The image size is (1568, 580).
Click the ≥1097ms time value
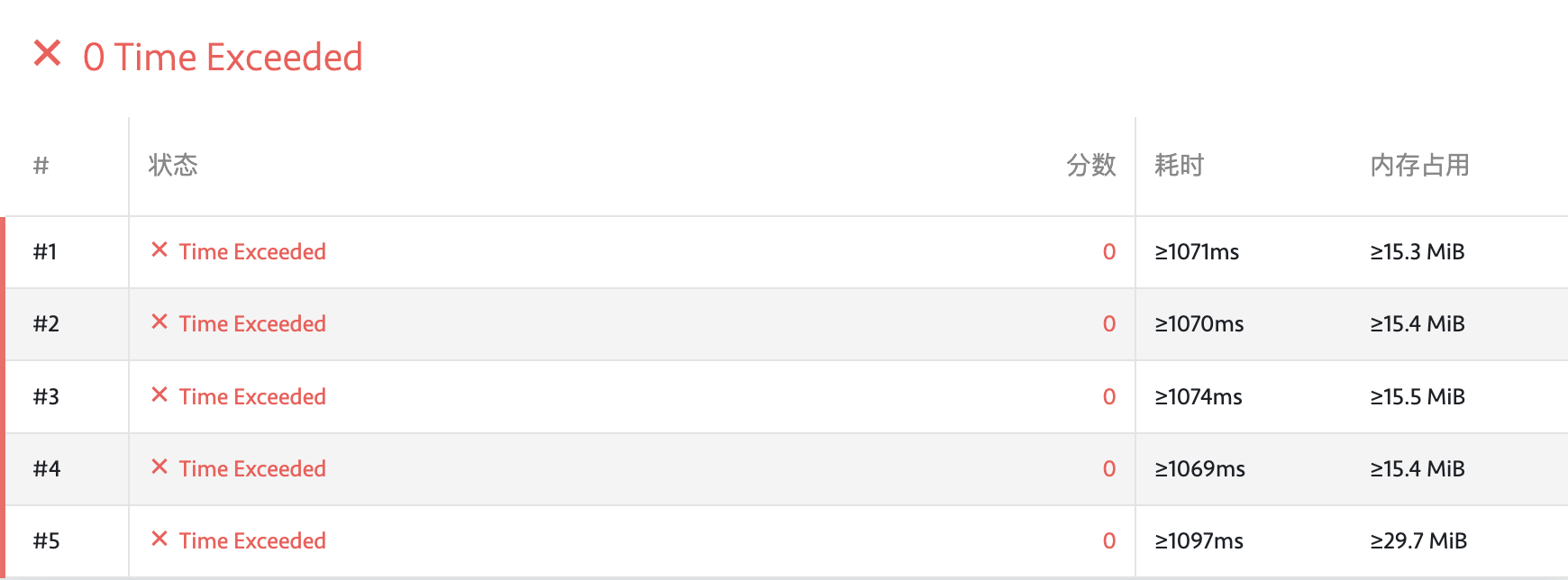pos(1199,540)
